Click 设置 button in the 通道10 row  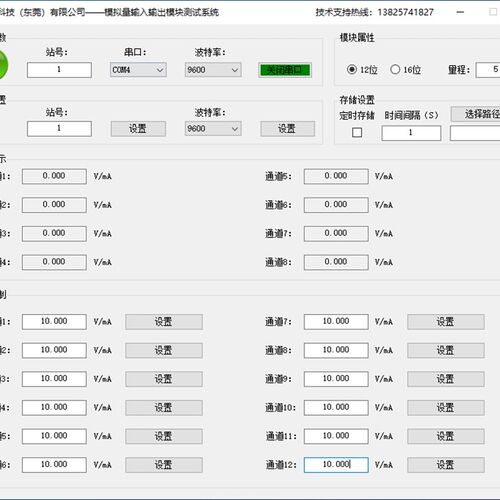click(x=446, y=408)
